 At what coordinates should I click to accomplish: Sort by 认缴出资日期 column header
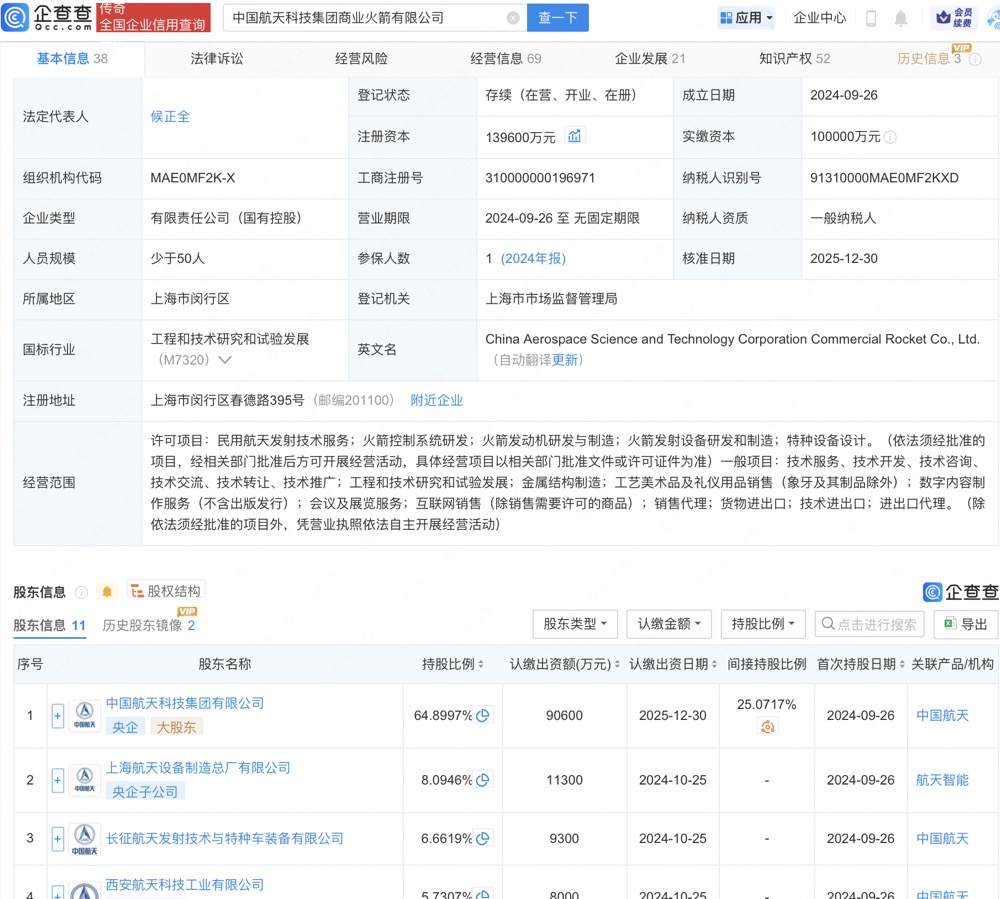(x=674, y=664)
